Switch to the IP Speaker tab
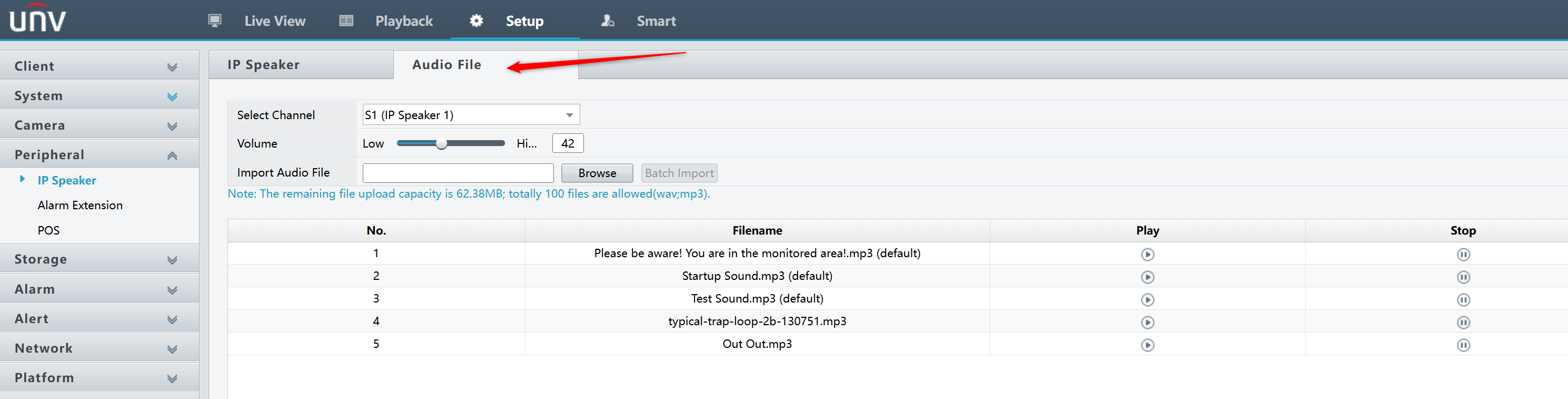This screenshot has width=1568, height=399. tap(301, 65)
